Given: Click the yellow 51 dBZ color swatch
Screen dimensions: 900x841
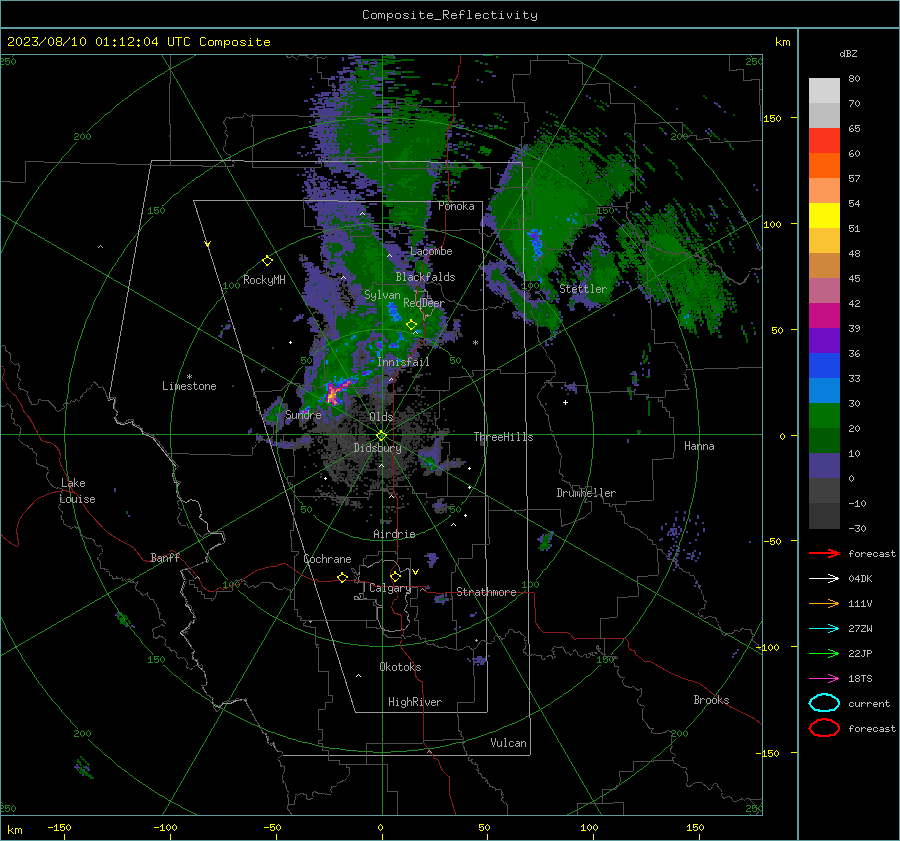Looking at the screenshot, I should click(x=824, y=215).
